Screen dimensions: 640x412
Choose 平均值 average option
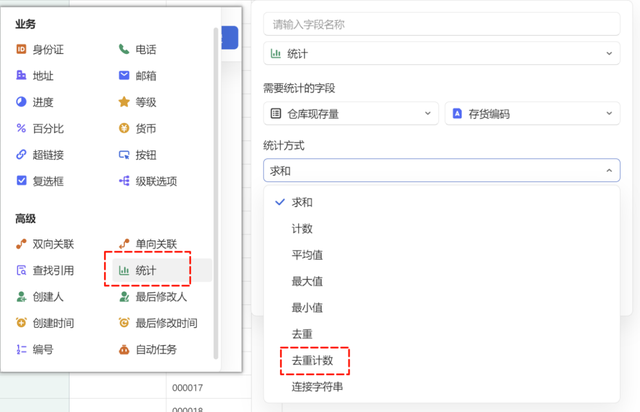(442, 255)
